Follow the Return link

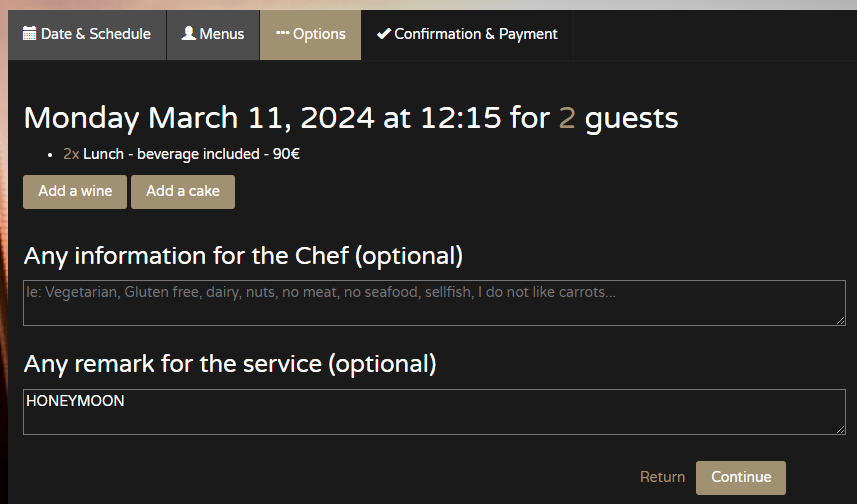click(662, 477)
